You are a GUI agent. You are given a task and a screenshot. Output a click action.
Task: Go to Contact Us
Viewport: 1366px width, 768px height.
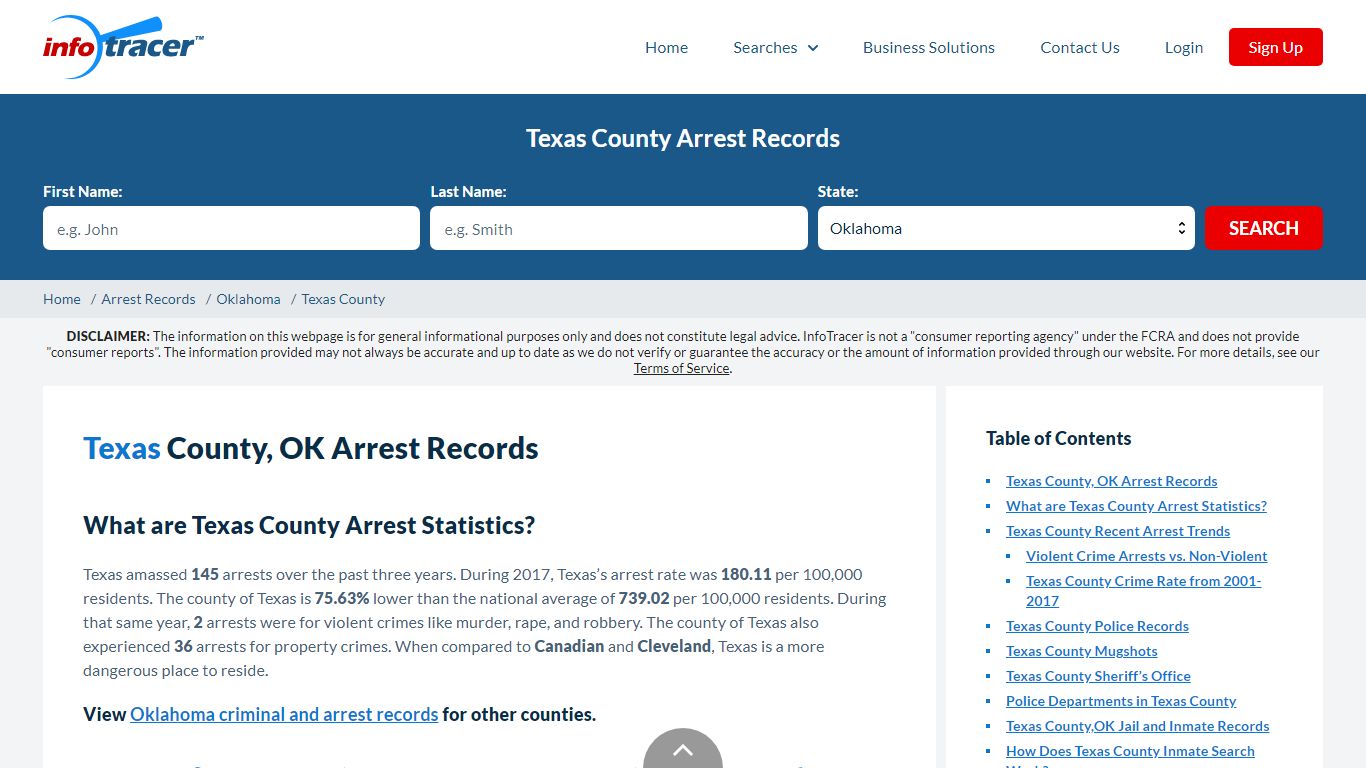[1079, 47]
